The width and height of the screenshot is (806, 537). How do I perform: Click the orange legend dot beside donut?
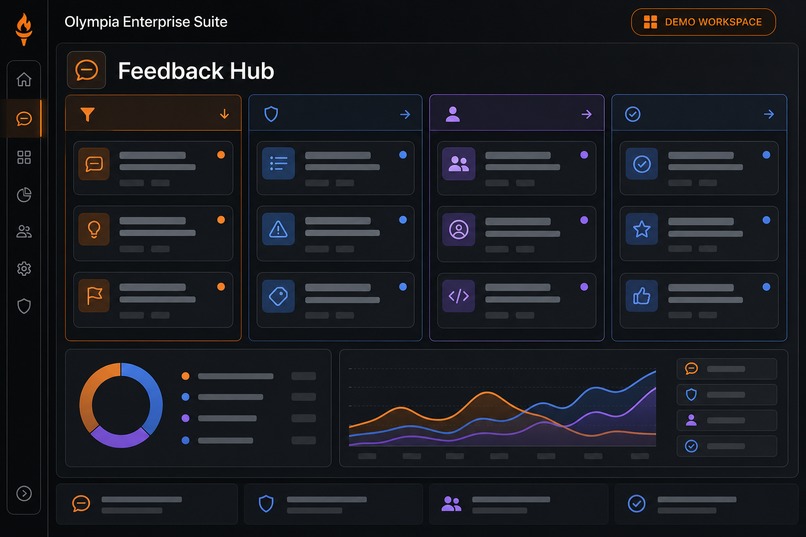point(186,376)
